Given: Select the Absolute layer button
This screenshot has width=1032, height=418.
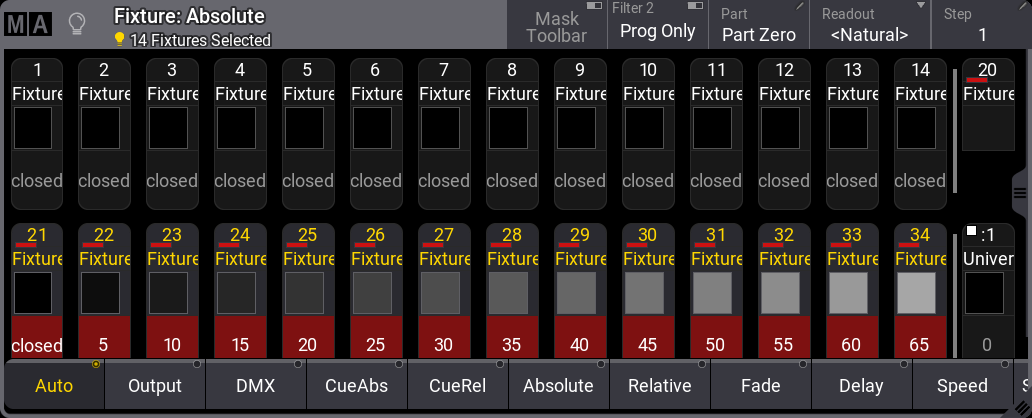Looking at the screenshot, I should 558,386.
